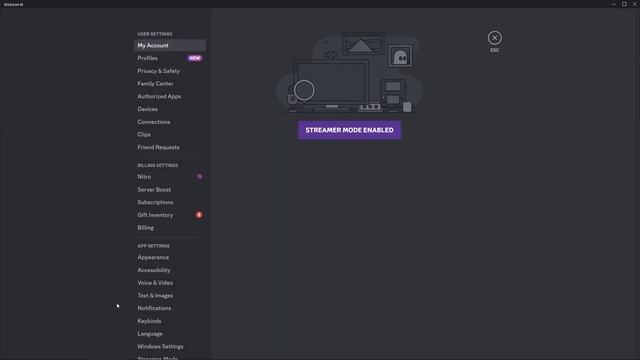Screen dimensions: 640x360
Task: Open the Billing settings page
Action: (x=170, y=228)
